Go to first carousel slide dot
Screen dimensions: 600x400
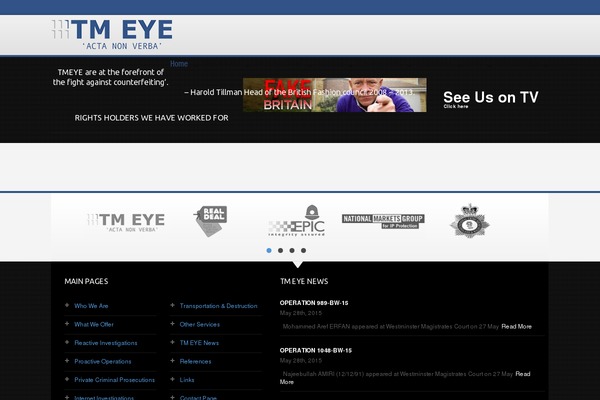coord(269,250)
